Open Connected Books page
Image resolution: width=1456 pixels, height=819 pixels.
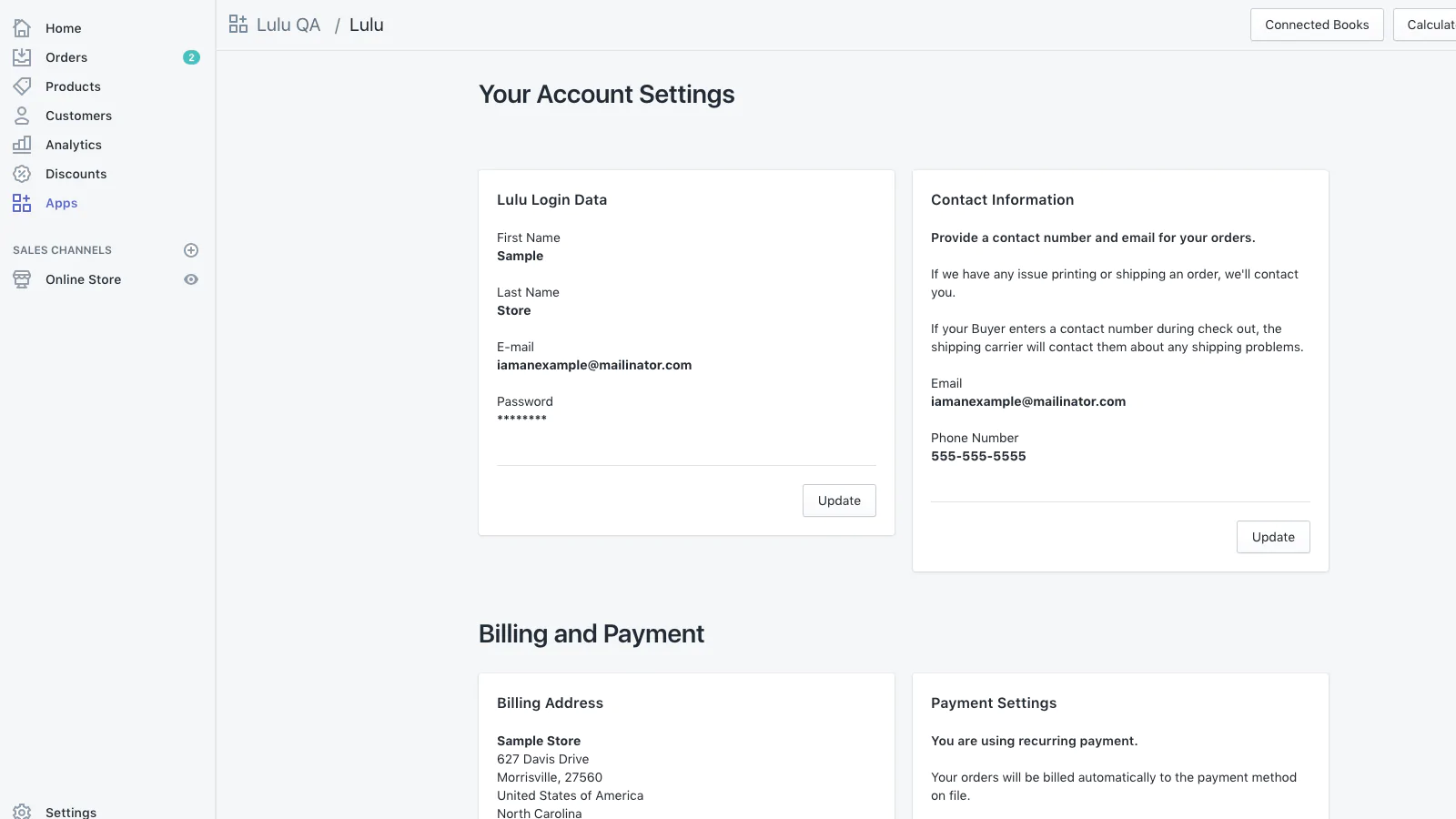(x=1316, y=25)
